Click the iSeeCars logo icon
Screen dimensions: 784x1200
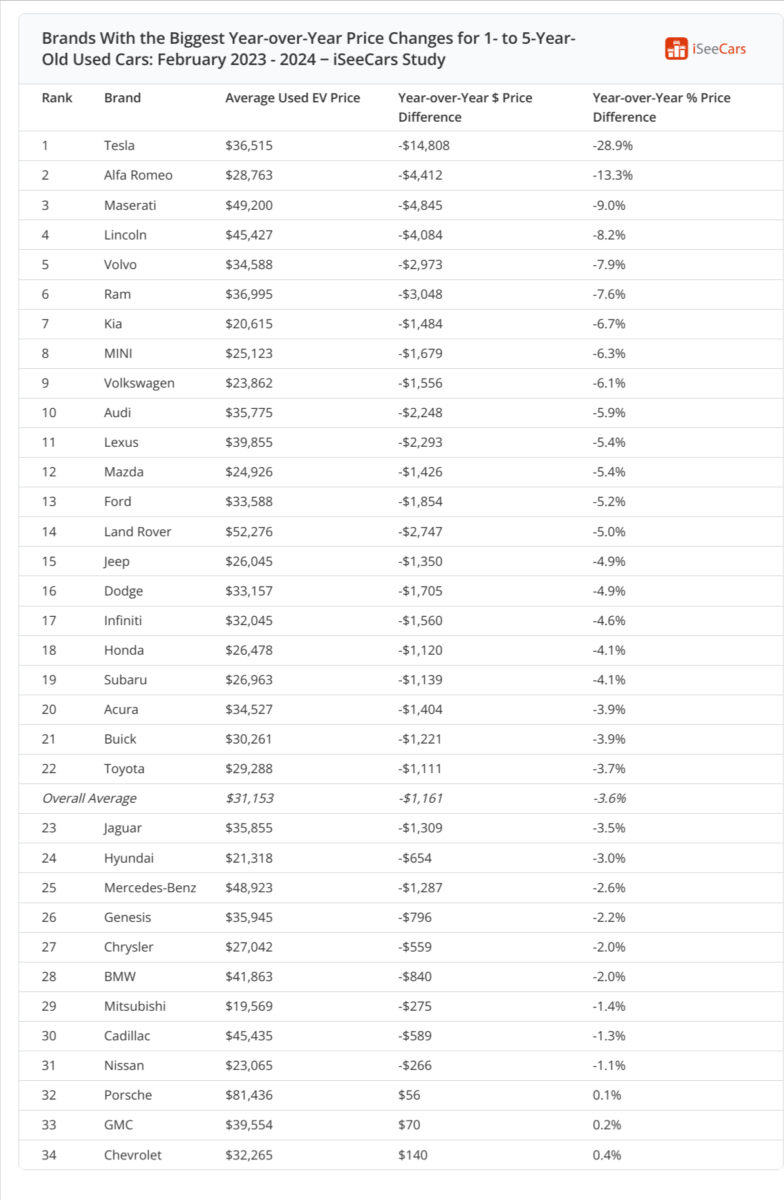pyautogui.click(x=676, y=48)
